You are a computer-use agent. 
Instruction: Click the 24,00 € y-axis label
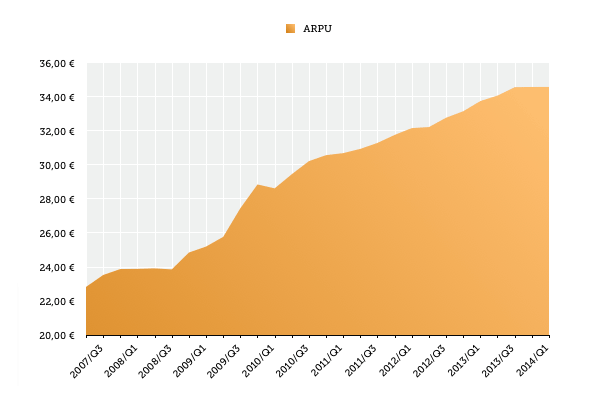[x=57, y=268]
